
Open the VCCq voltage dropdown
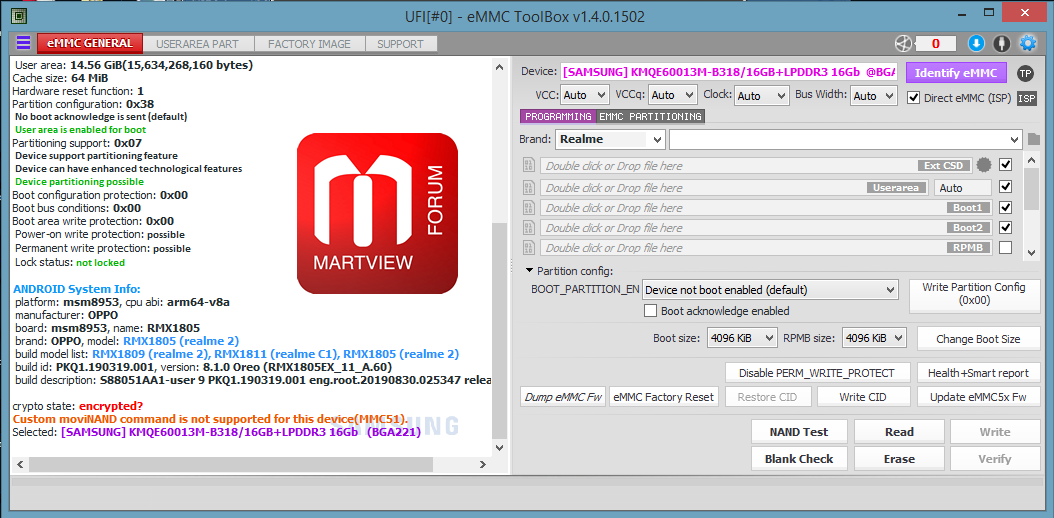pyautogui.click(x=673, y=95)
